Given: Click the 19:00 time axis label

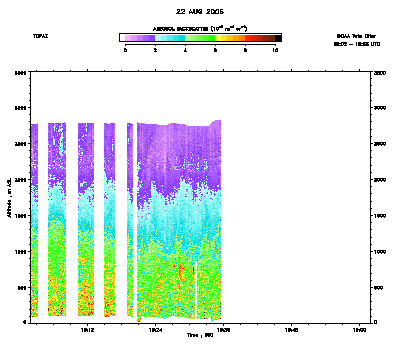Looking at the screenshot, I should pyautogui.click(x=359, y=330).
